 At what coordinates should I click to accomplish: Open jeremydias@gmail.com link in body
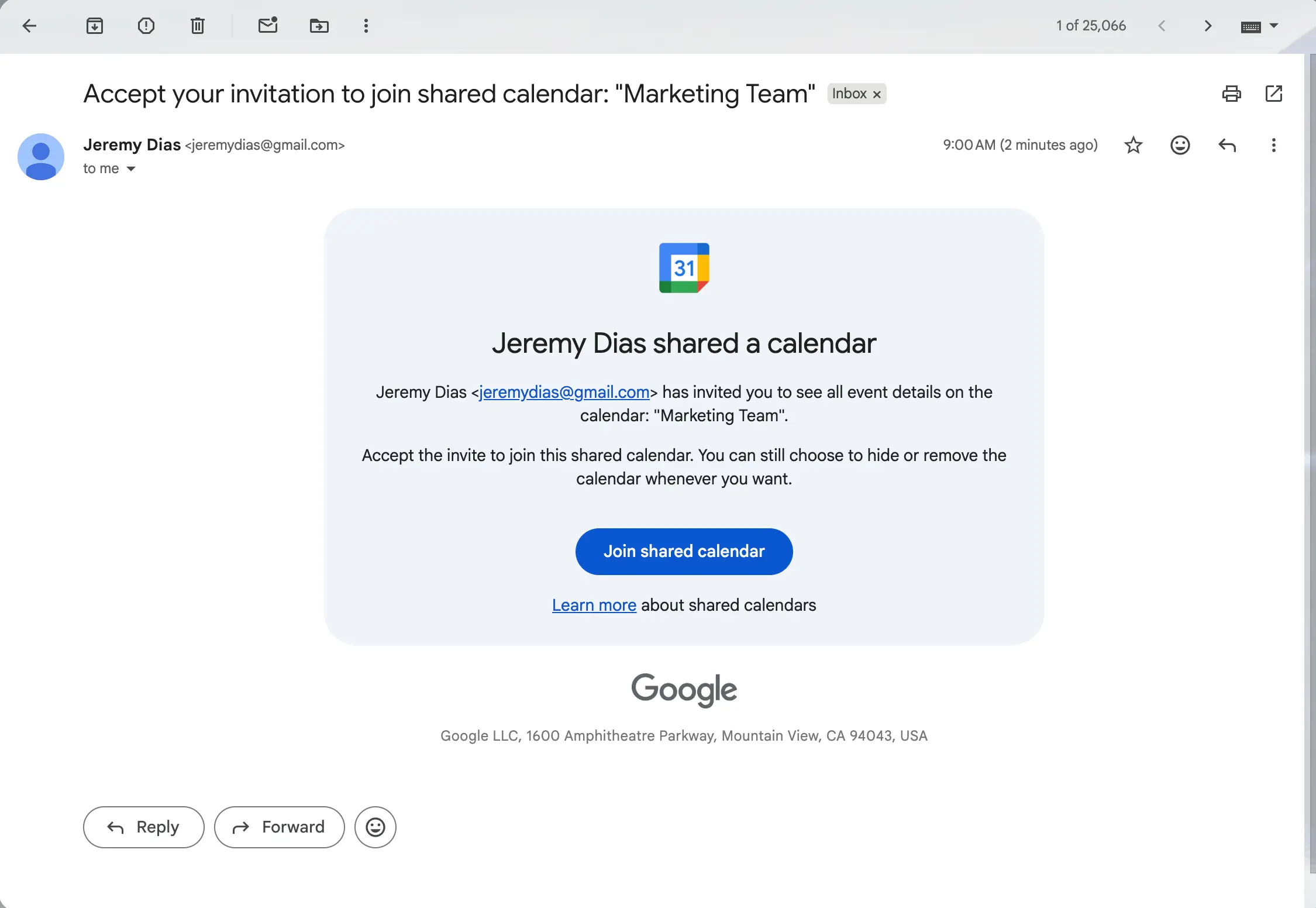click(x=564, y=392)
